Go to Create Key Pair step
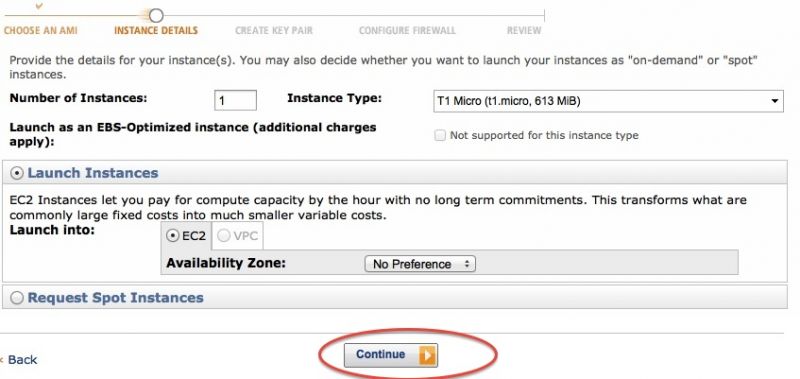This screenshot has width=800, height=379. (274, 31)
